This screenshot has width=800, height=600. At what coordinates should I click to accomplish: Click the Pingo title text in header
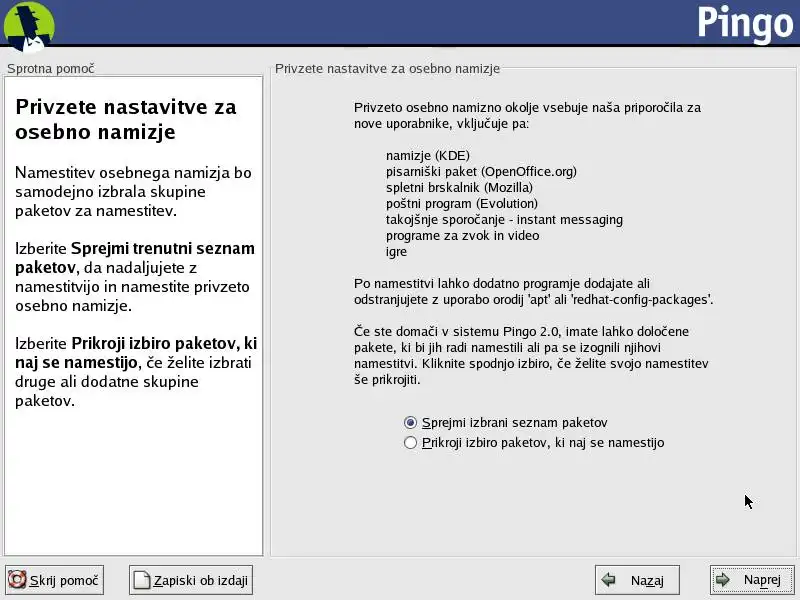tap(745, 23)
